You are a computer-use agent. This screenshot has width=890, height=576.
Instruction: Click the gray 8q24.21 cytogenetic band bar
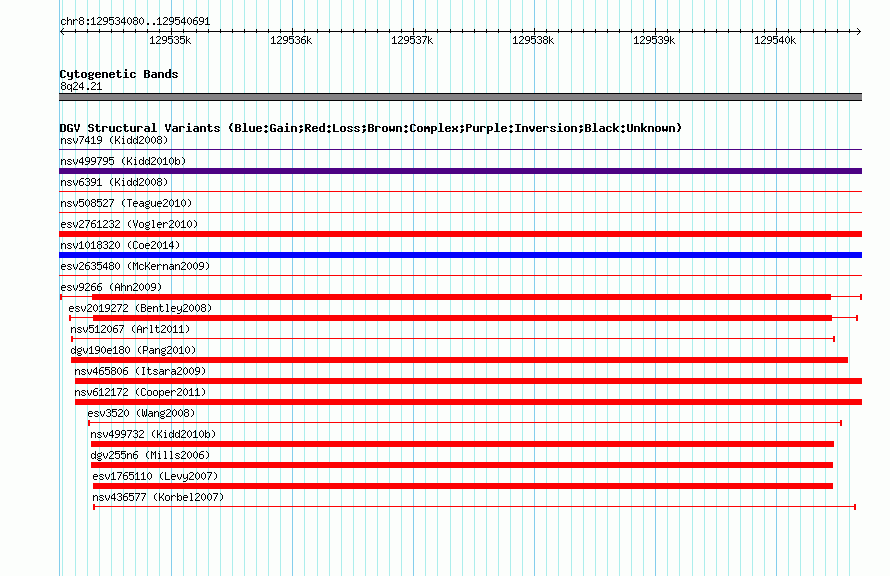[460, 97]
